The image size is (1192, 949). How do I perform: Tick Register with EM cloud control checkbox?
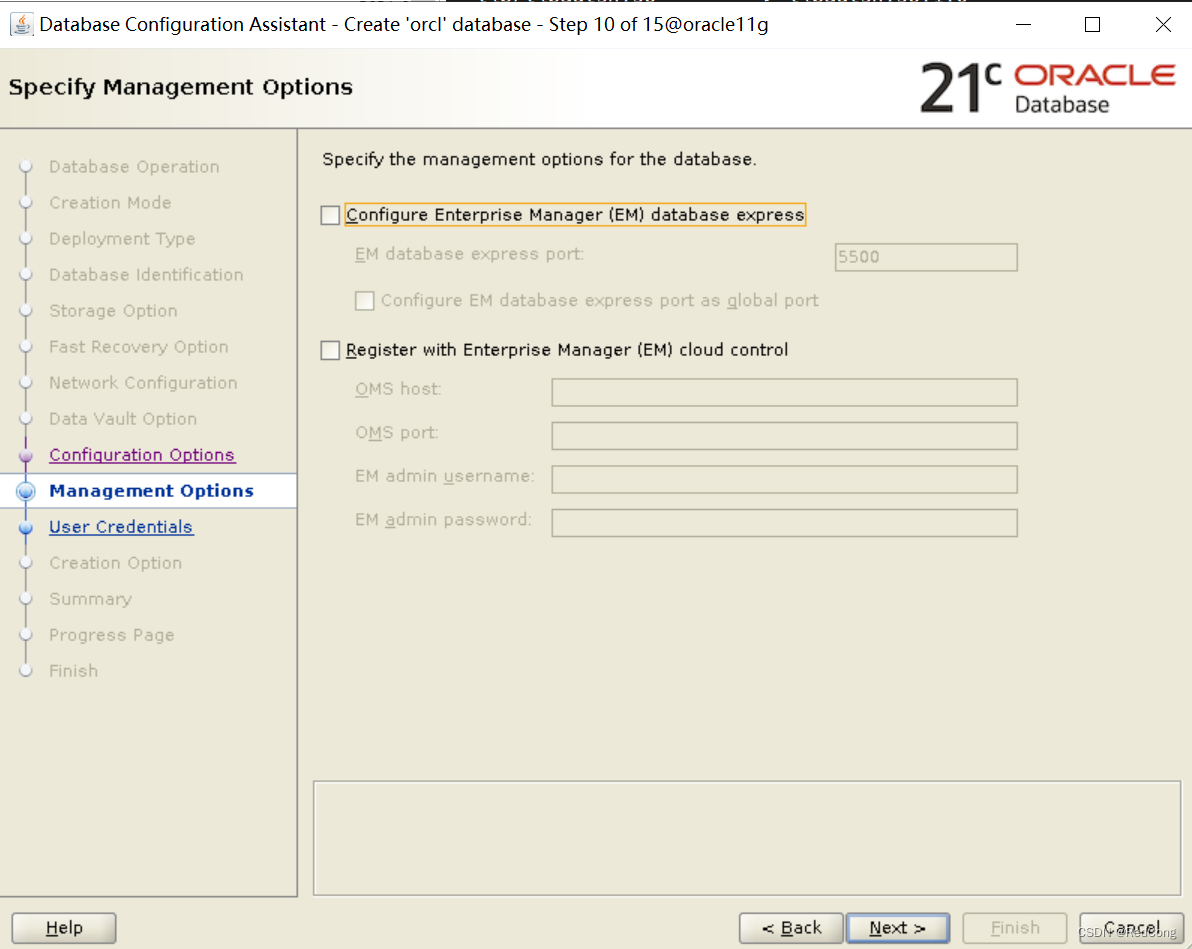tap(330, 350)
